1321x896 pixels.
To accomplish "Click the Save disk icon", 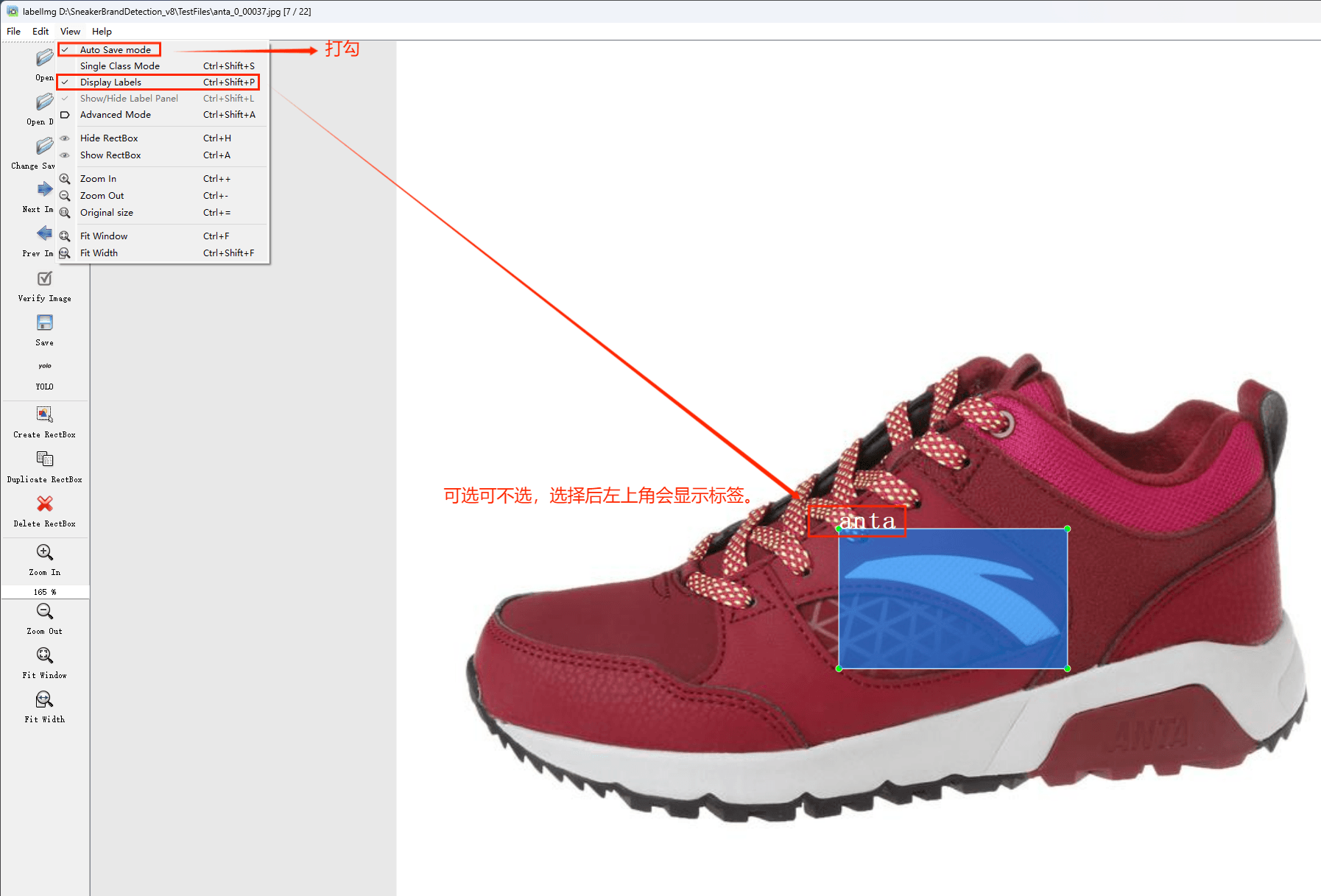I will point(45,323).
